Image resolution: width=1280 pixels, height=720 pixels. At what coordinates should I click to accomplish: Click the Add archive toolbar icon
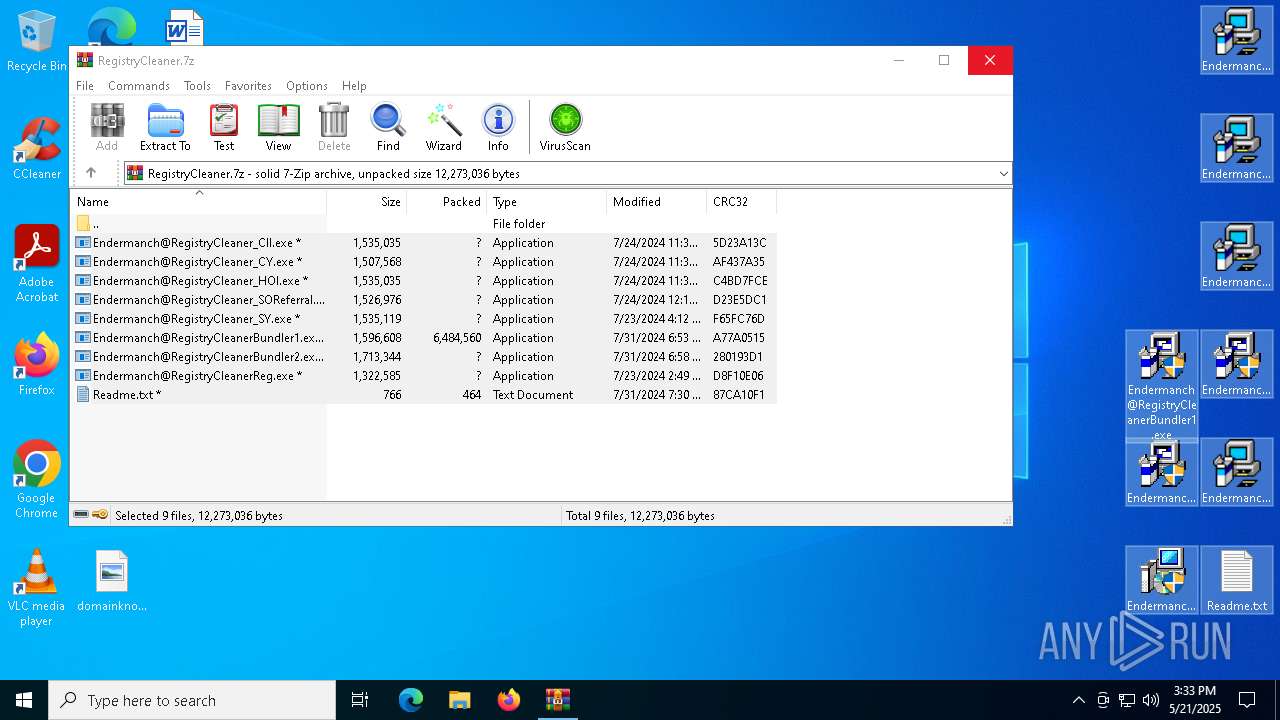107,127
